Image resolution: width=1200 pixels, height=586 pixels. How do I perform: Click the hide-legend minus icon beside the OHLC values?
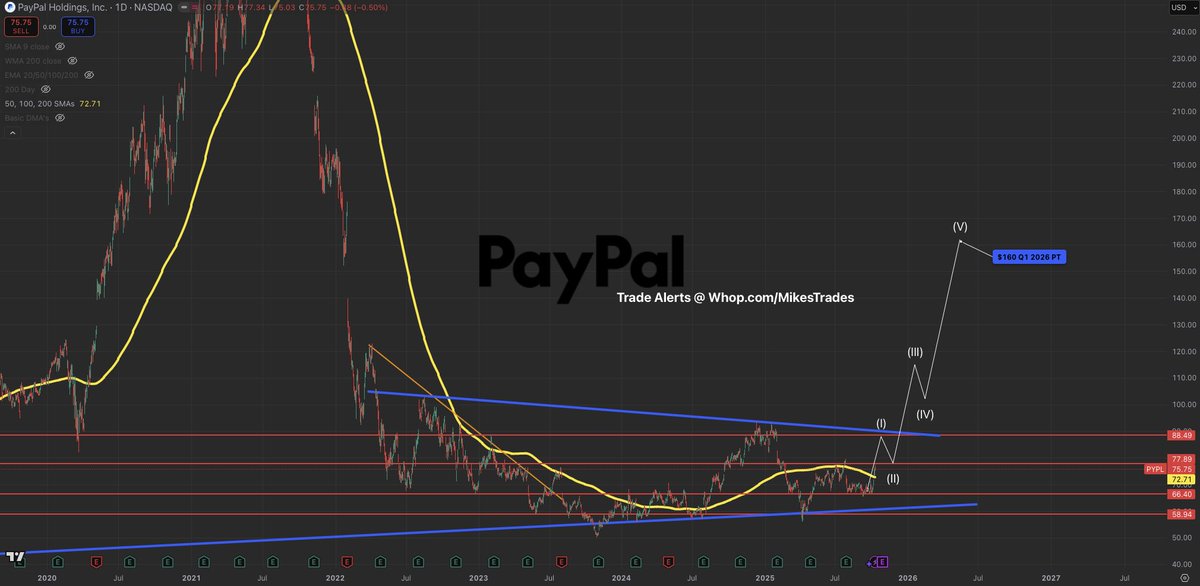tap(183, 8)
